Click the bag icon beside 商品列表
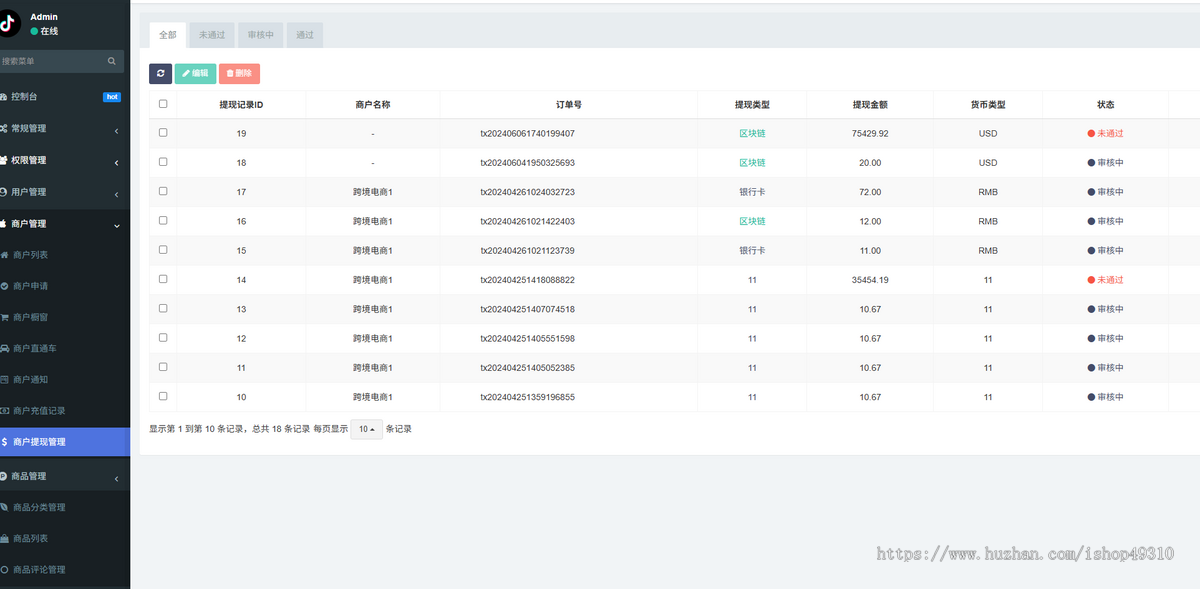The width and height of the screenshot is (1200, 589). [4, 538]
